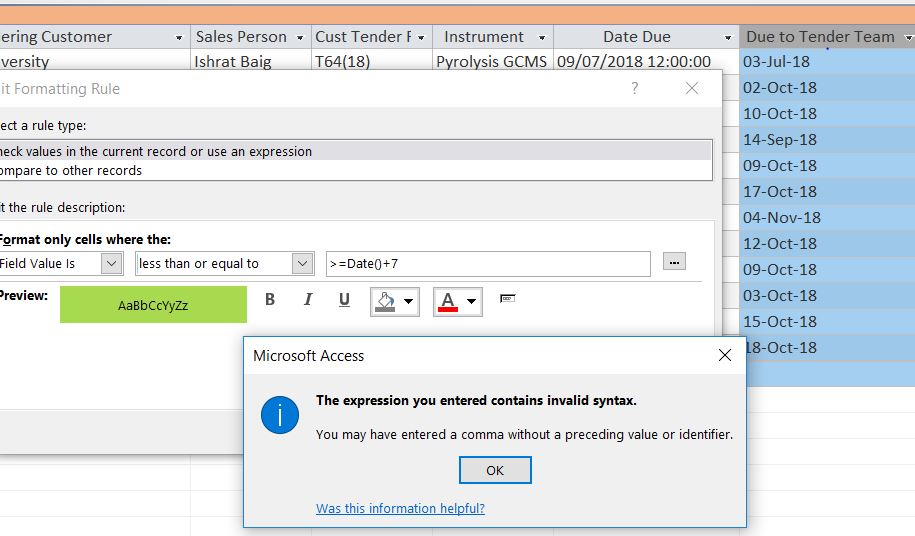Open the less than or equal to dropdown

pos(302,263)
